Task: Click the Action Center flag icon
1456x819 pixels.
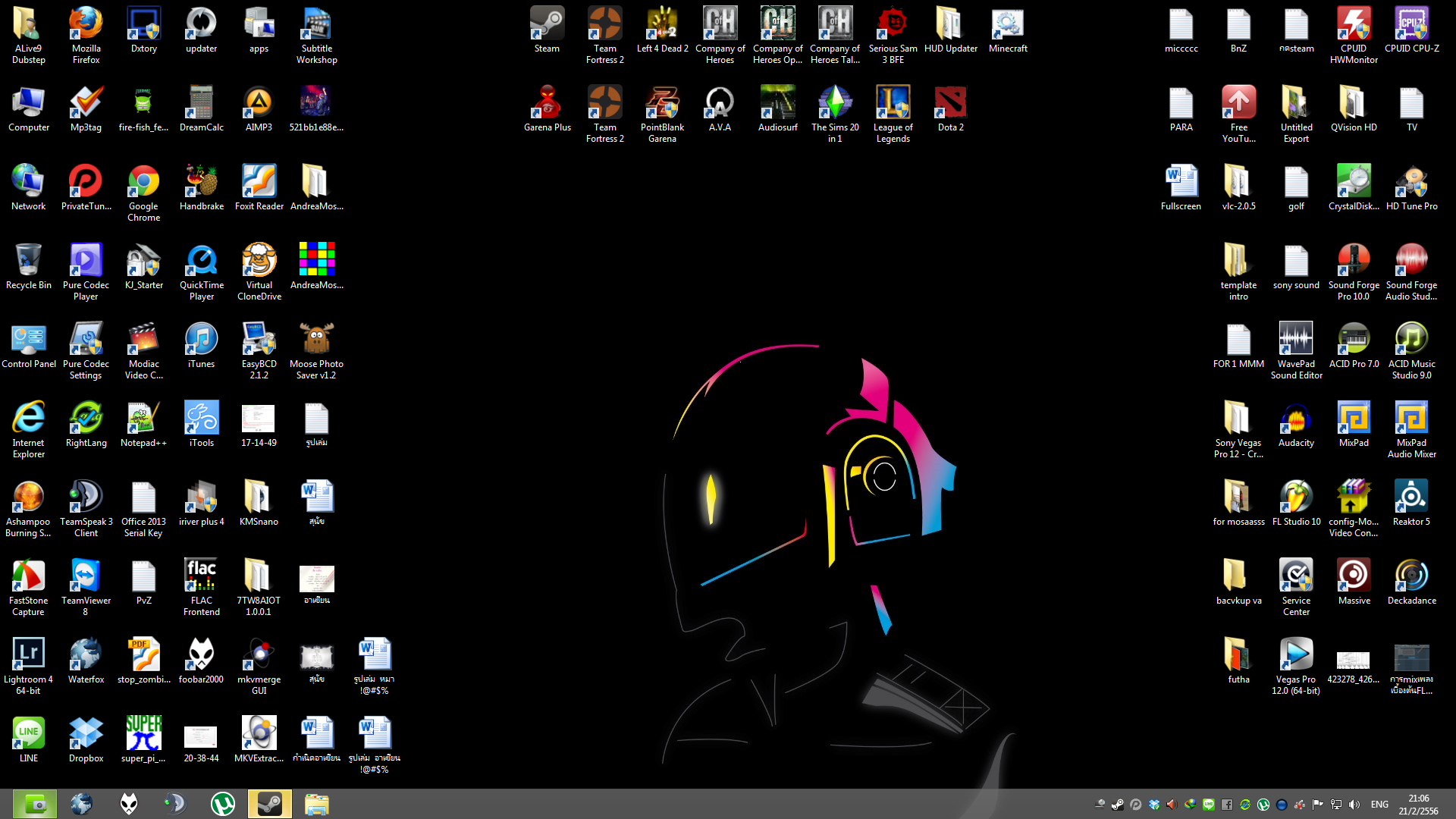Action: click(x=1318, y=805)
